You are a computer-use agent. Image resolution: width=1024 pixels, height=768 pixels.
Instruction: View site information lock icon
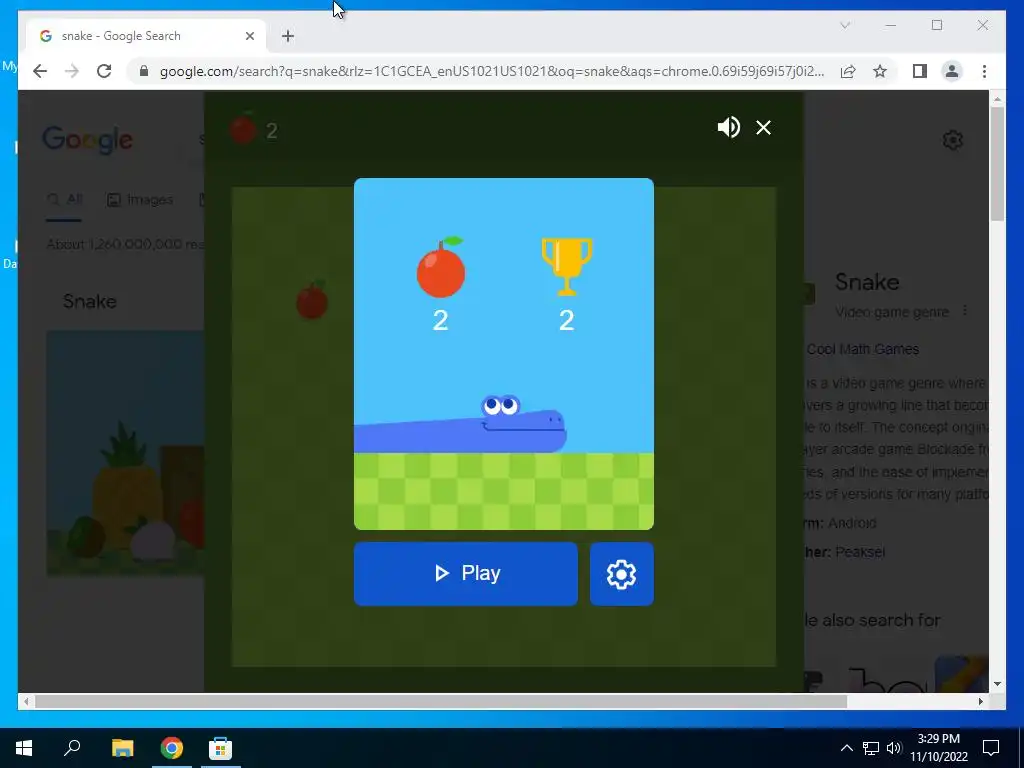[x=144, y=71]
